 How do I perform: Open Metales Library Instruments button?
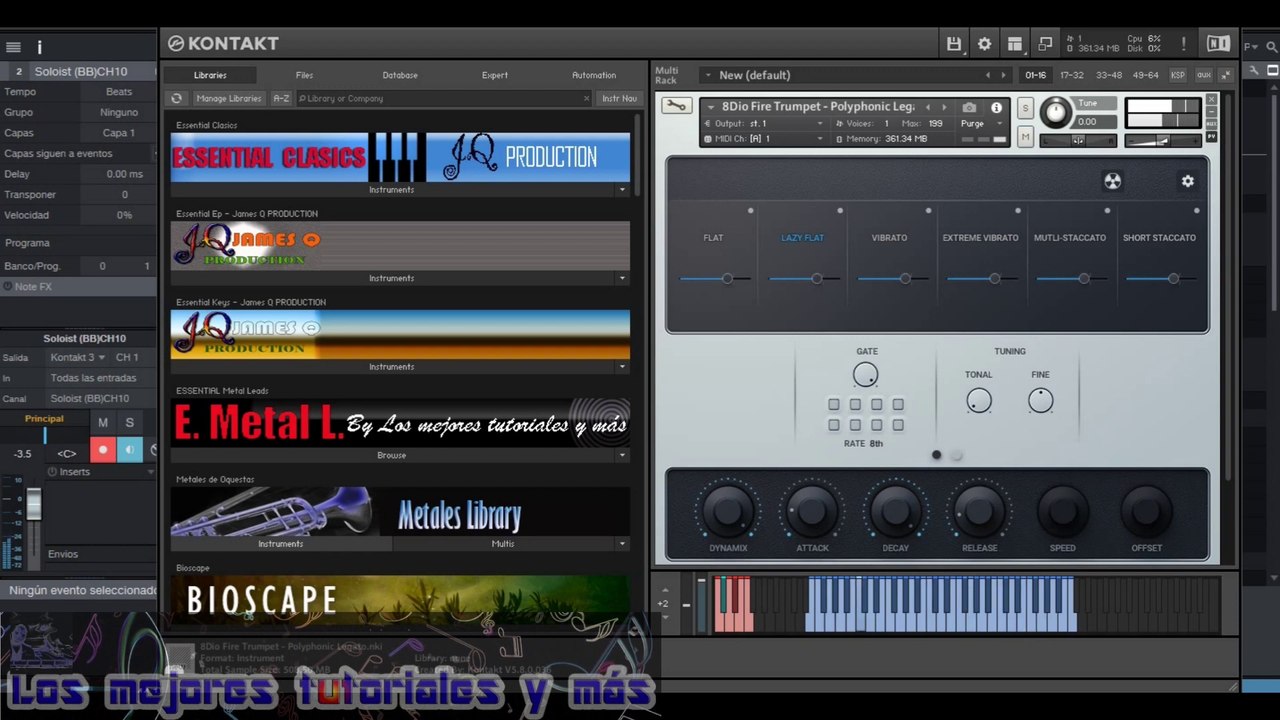(281, 544)
